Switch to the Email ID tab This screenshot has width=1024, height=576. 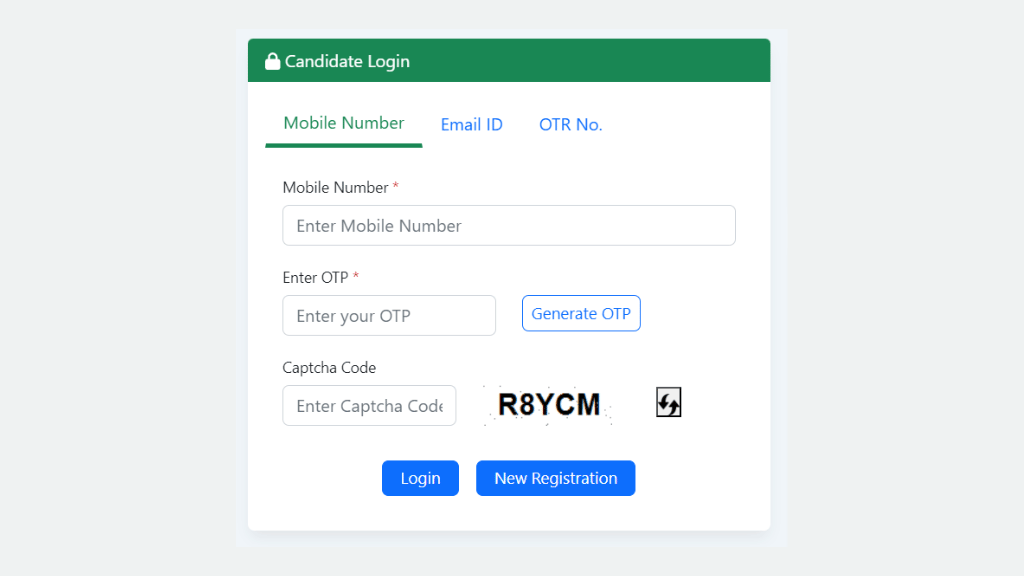[471, 124]
